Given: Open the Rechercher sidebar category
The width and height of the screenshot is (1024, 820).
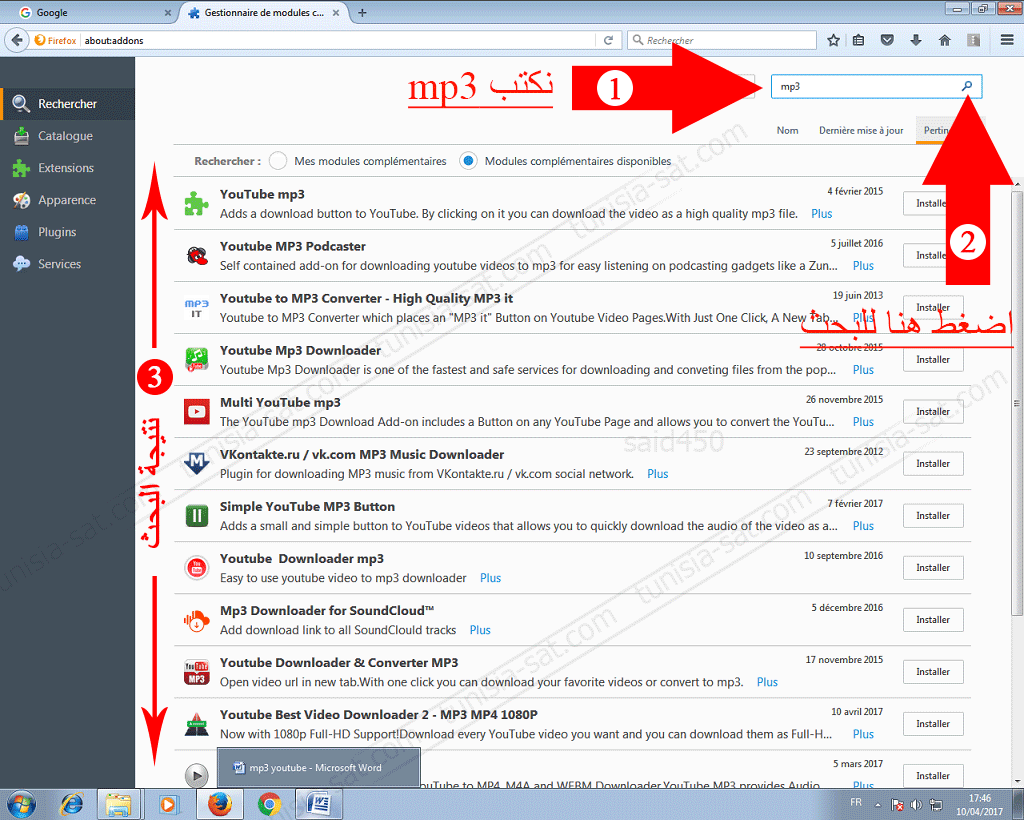Looking at the screenshot, I should pos(67,104).
